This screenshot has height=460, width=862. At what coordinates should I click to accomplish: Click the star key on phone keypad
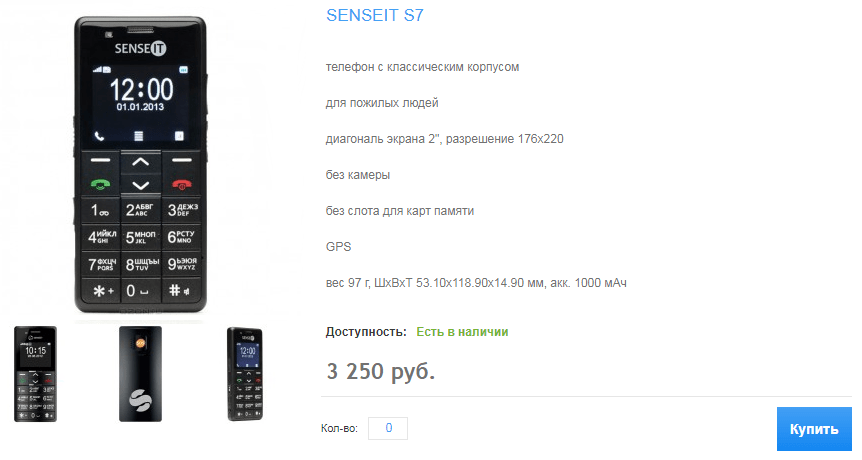(x=101, y=291)
